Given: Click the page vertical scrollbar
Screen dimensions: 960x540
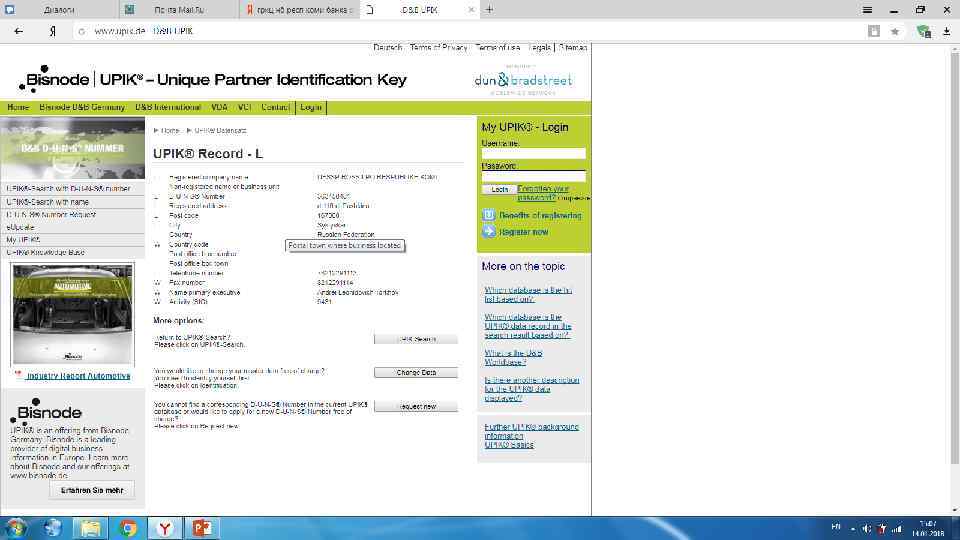Looking at the screenshot, I should (x=954, y=257).
